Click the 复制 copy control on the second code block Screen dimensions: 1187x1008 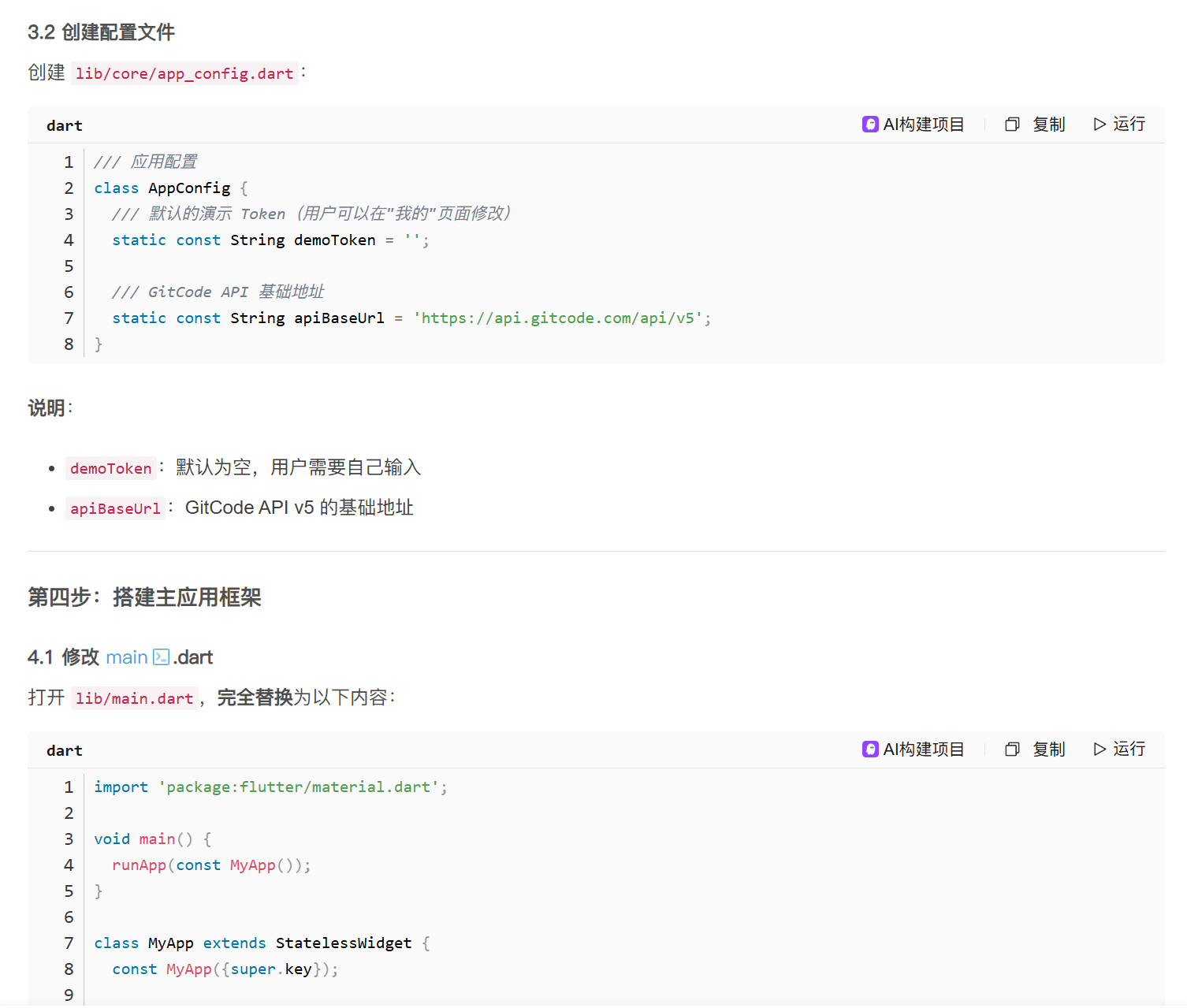pyautogui.click(x=1049, y=749)
